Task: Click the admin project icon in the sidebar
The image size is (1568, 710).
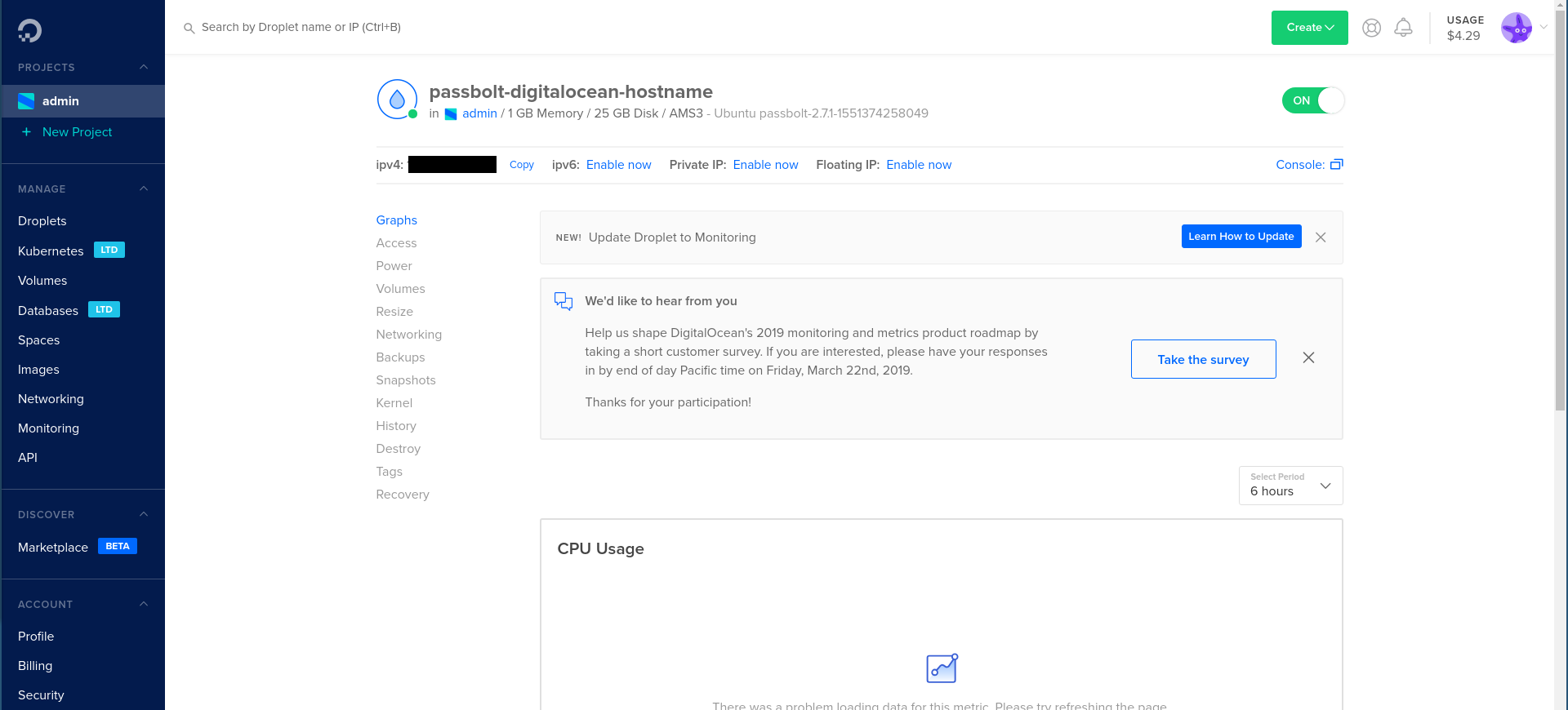Action: click(x=26, y=101)
